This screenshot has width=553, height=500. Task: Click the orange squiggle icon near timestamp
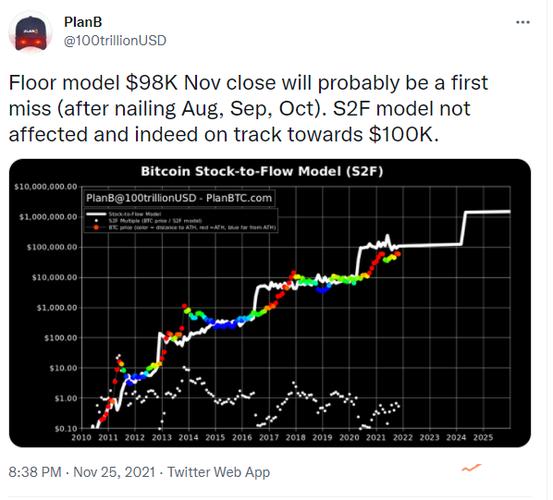pos(471,468)
